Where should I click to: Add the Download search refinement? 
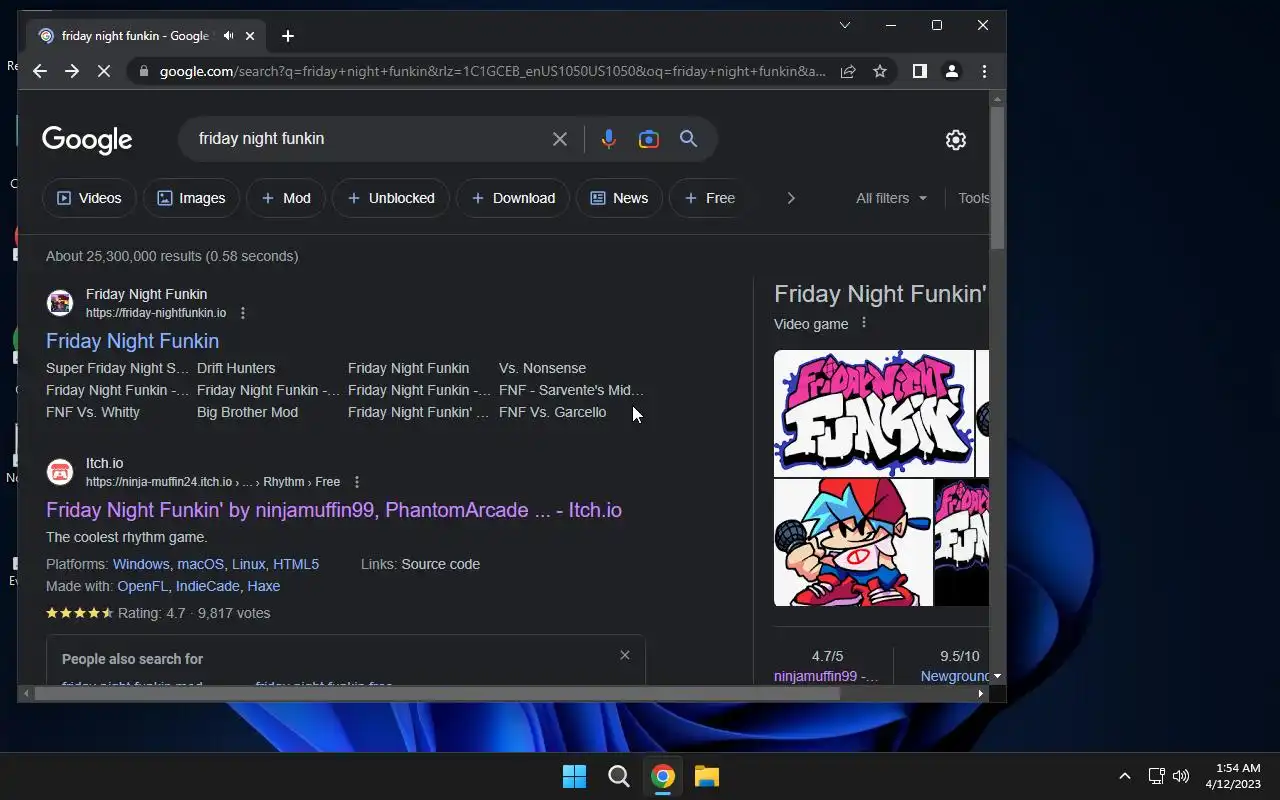[x=513, y=198]
